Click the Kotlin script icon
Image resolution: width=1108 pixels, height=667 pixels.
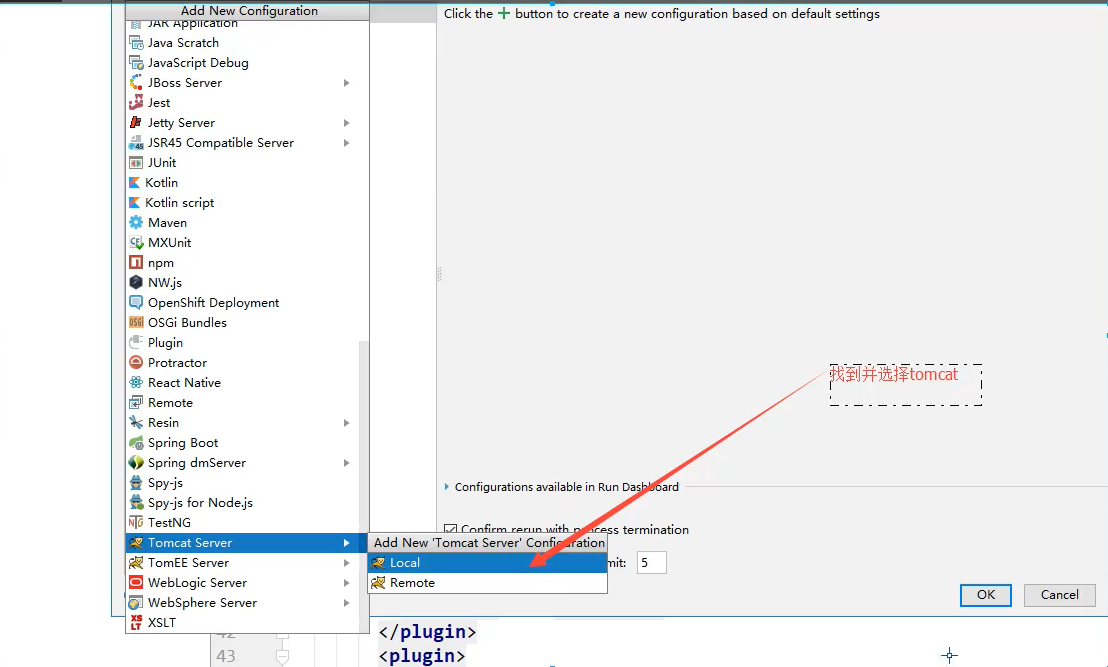(135, 203)
